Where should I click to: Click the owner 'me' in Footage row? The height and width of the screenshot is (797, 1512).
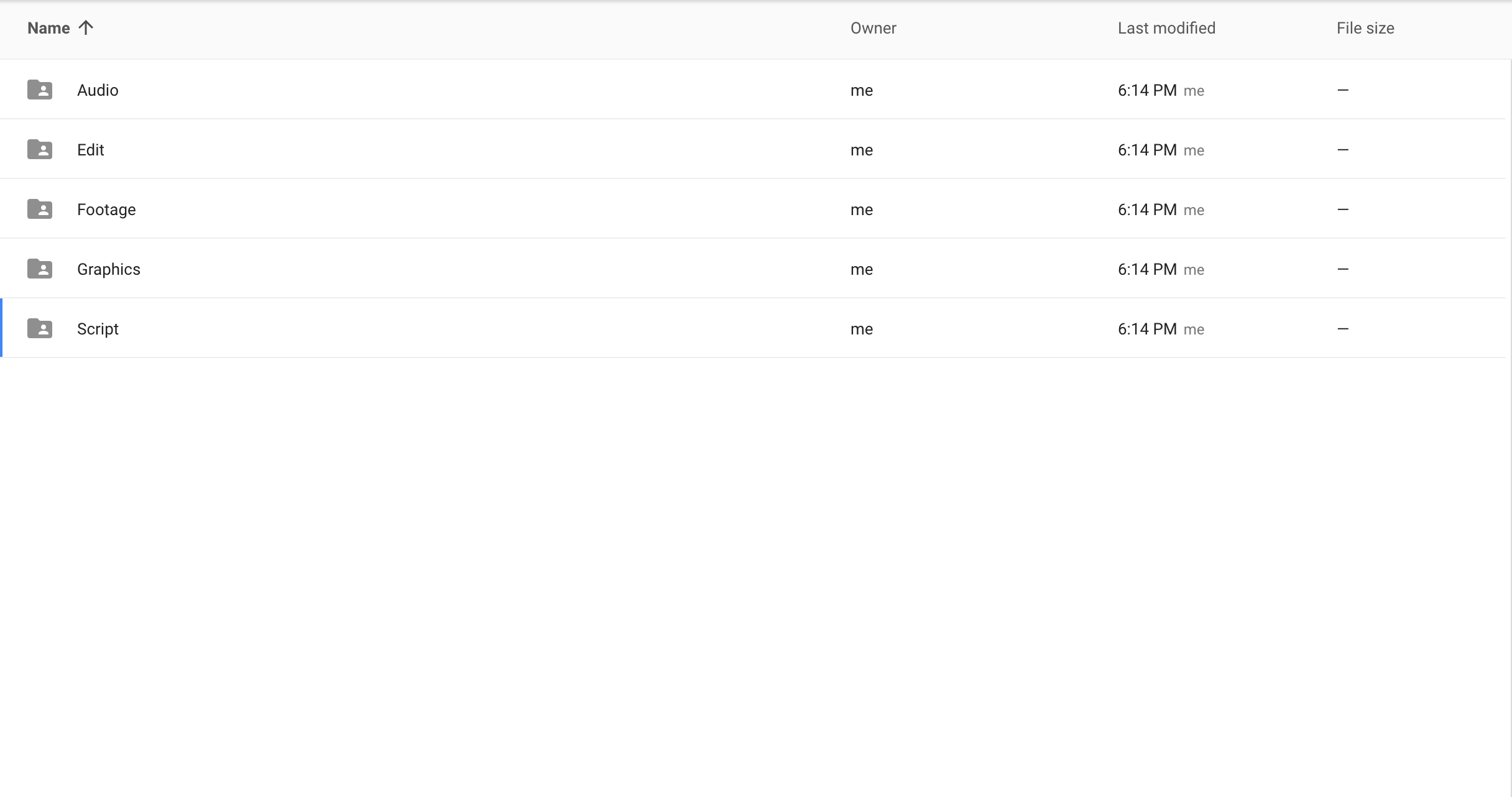pos(861,210)
